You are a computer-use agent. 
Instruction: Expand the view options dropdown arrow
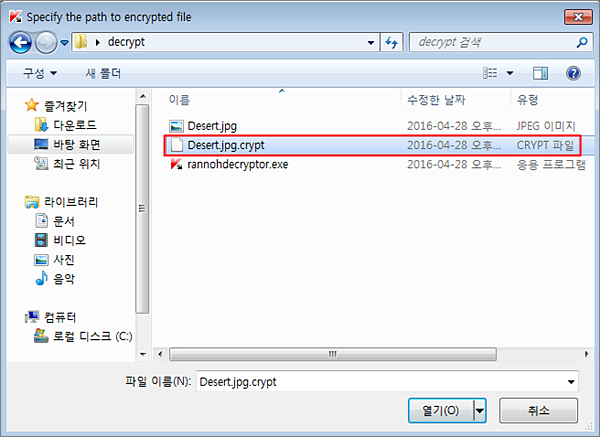pyautogui.click(x=510, y=73)
